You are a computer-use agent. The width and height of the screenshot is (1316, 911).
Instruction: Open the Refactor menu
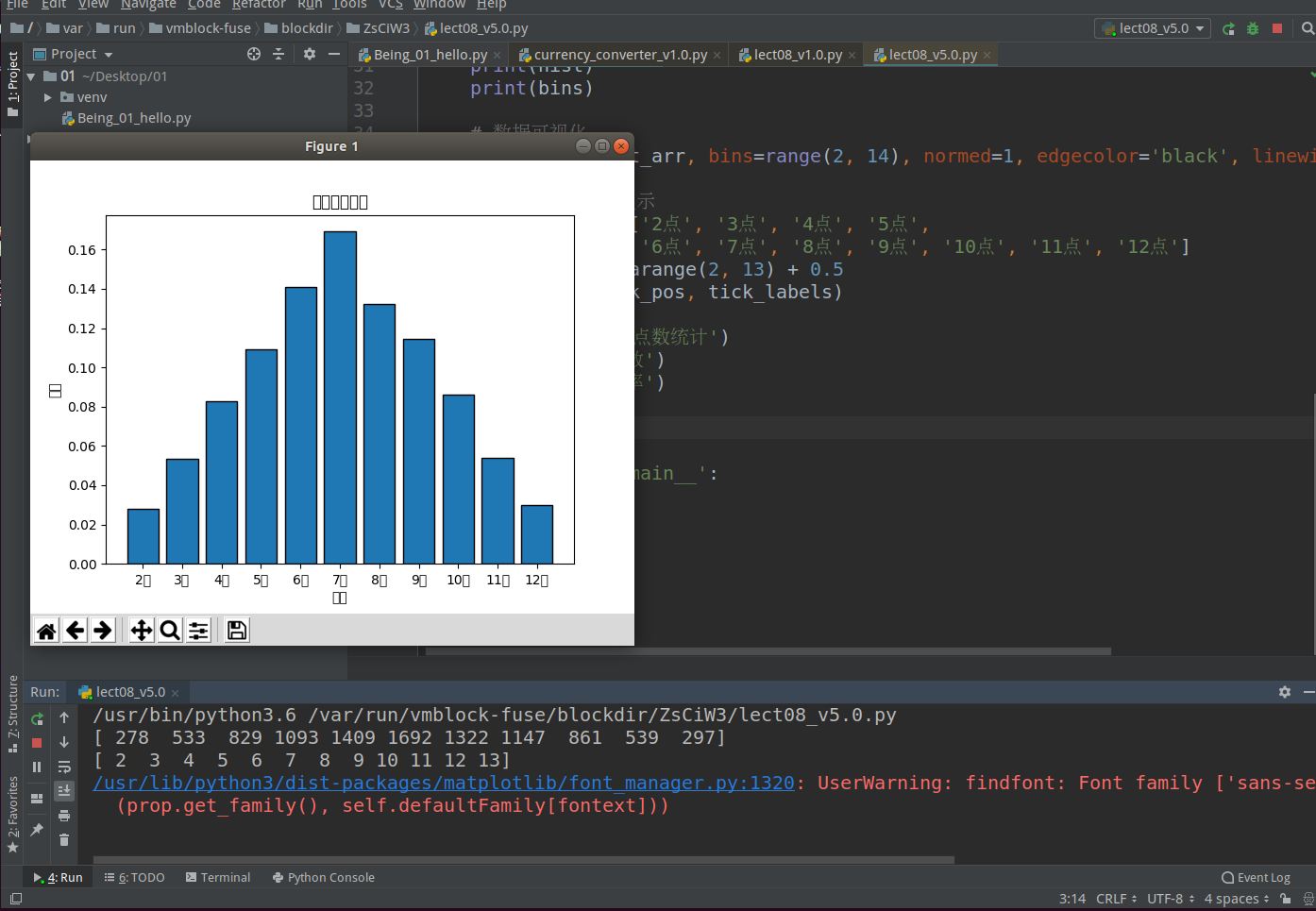click(259, 5)
